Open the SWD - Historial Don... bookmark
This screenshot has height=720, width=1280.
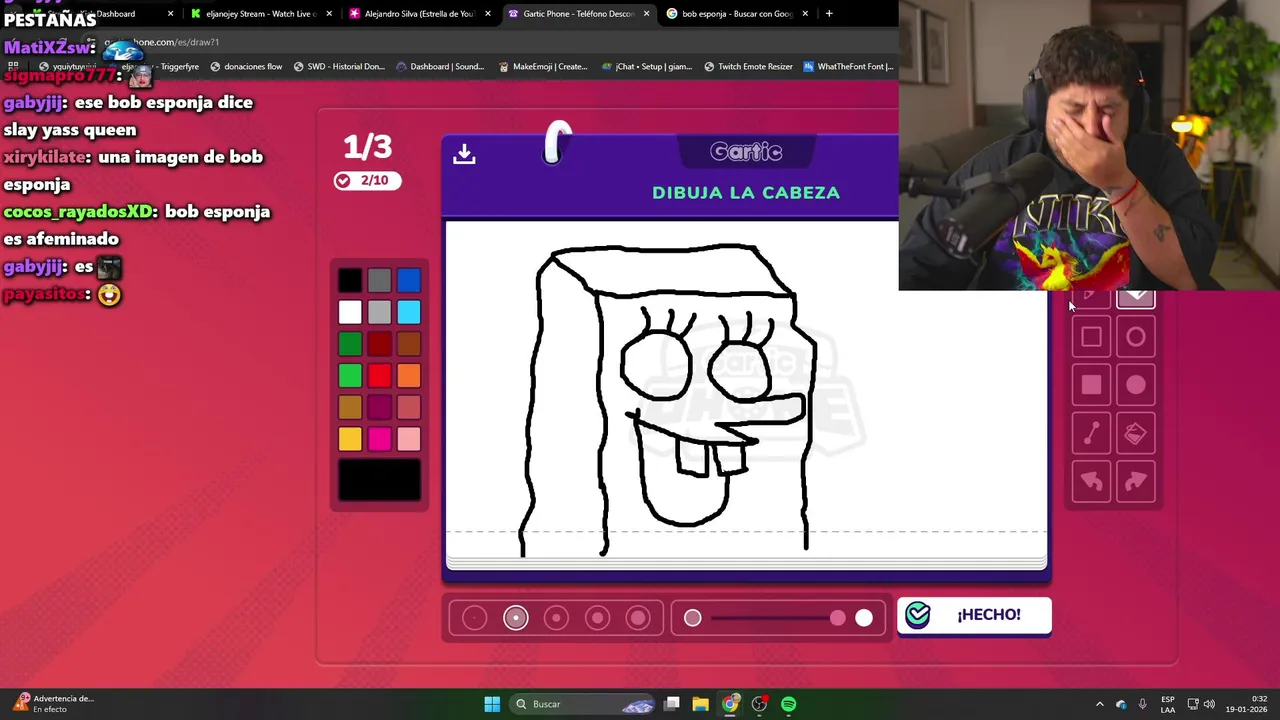(x=339, y=67)
